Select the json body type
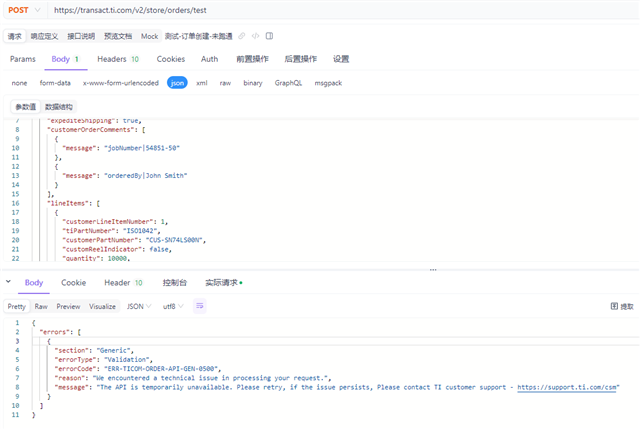Viewport: 640px width, 430px height. pos(177,83)
